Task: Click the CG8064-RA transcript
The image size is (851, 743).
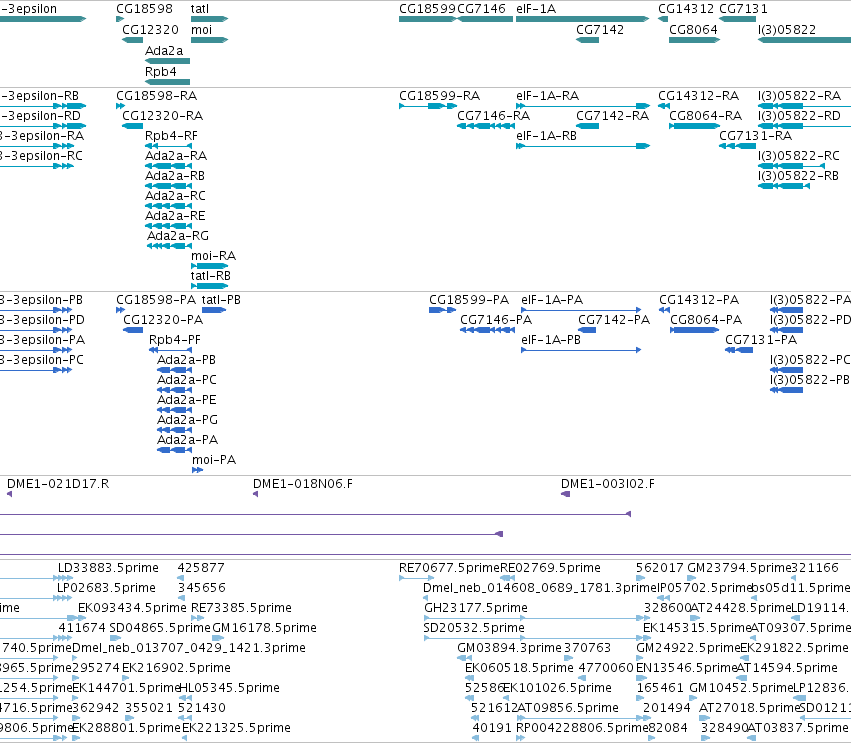Action: (x=694, y=126)
